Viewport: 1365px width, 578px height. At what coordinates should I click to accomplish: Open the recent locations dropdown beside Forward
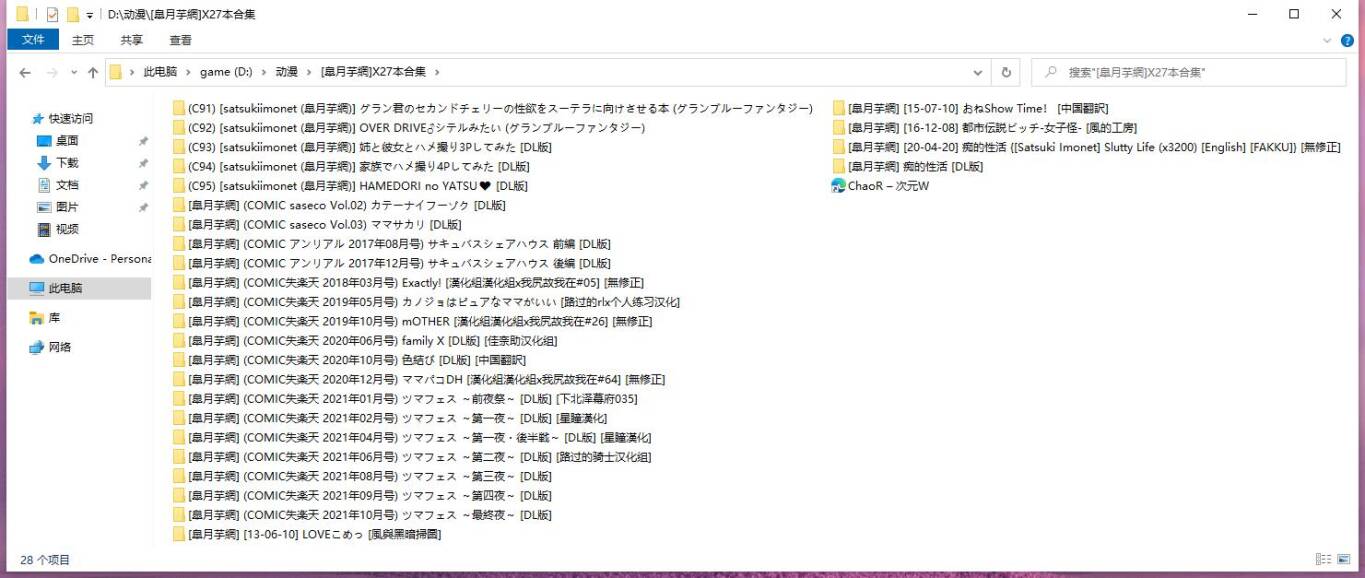[73, 72]
